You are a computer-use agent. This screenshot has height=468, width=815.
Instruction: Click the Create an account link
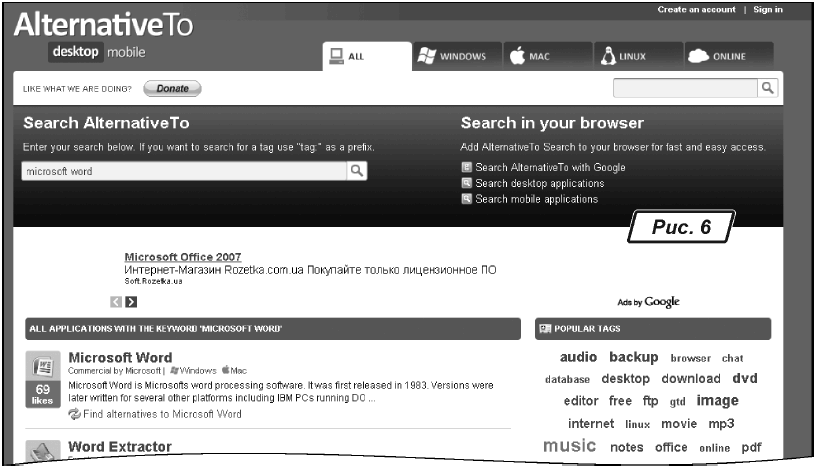click(x=696, y=9)
